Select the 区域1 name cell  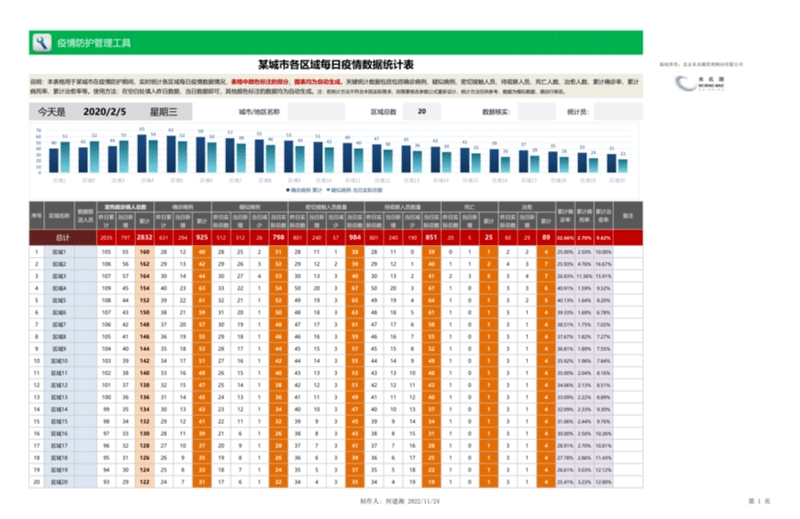pyautogui.click(x=61, y=253)
